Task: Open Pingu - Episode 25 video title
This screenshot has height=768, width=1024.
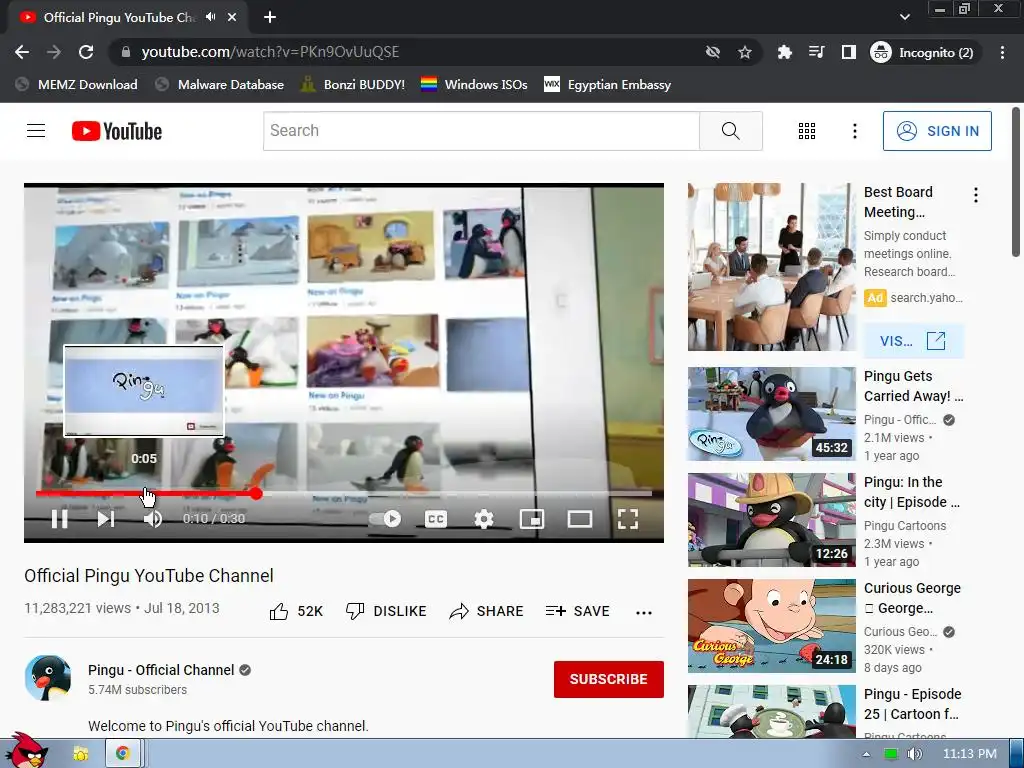Action: (x=912, y=703)
